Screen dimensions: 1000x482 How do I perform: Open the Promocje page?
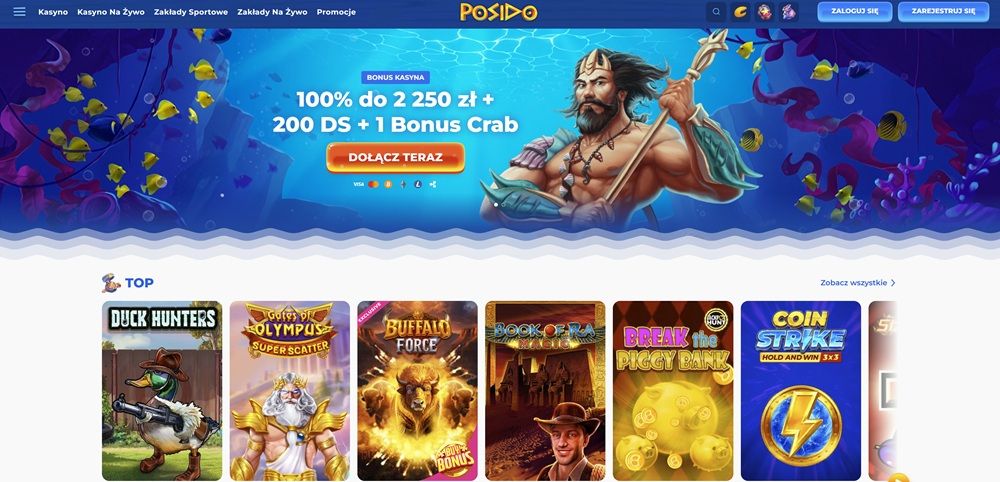click(x=336, y=11)
